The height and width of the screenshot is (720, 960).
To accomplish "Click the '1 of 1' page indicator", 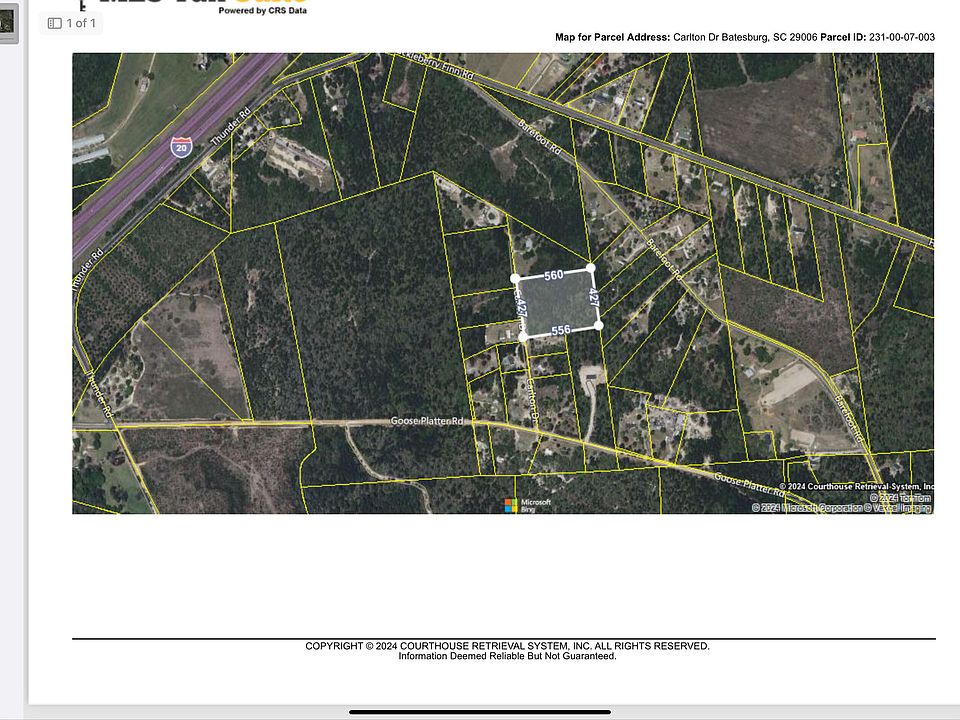I will [81, 23].
